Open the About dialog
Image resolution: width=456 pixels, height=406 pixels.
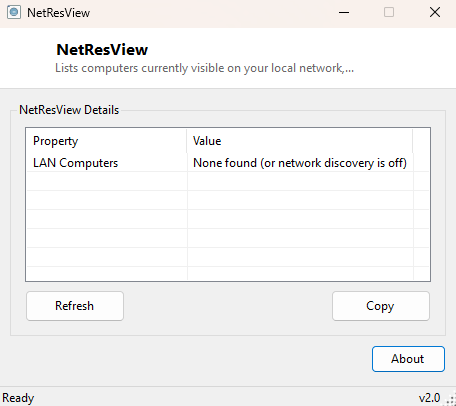(x=408, y=359)
